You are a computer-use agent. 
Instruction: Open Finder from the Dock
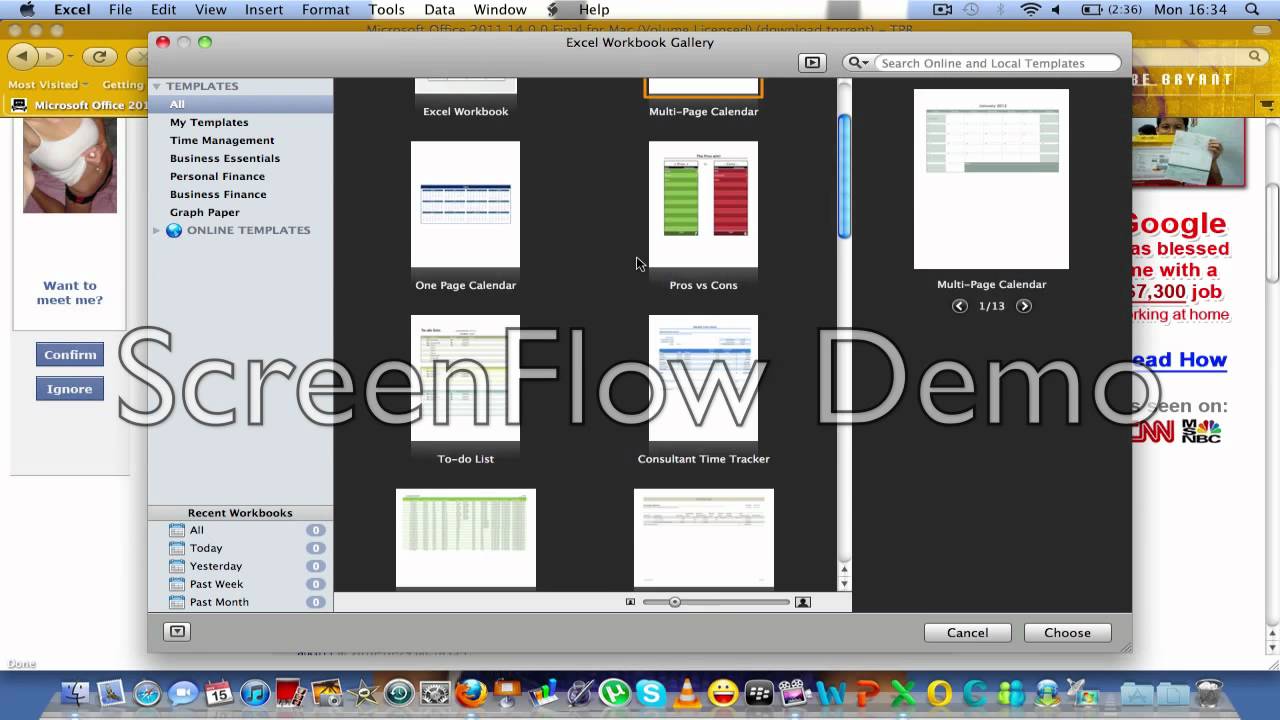click(75, 693)
